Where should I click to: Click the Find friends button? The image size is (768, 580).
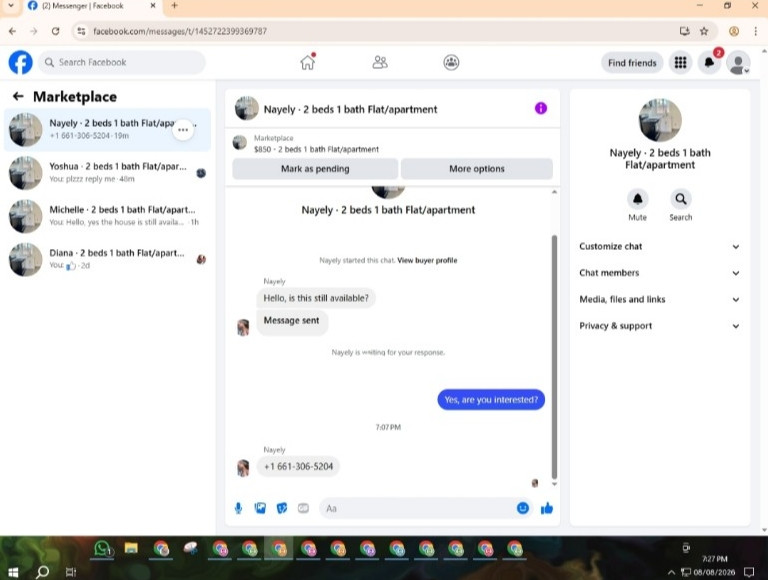coord(632,63)
